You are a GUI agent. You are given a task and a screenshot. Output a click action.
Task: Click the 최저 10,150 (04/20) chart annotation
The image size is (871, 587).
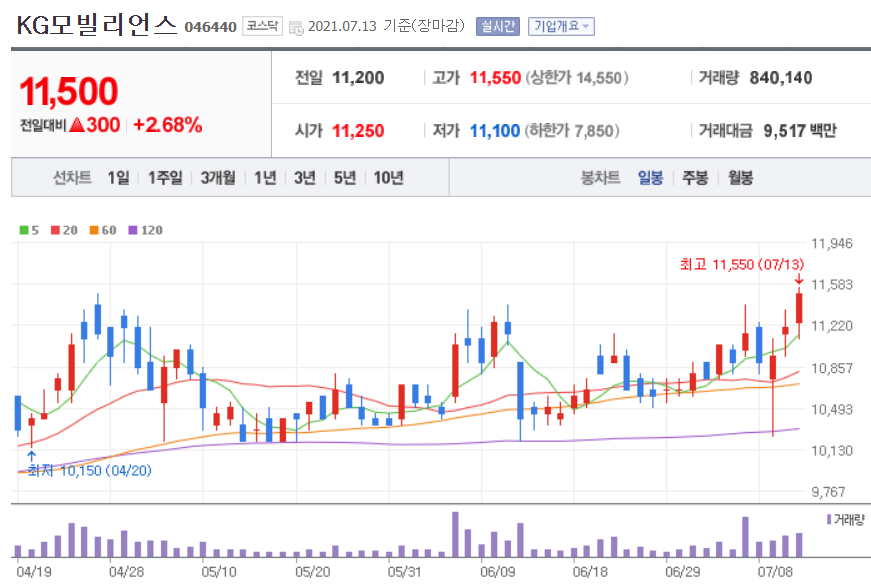(89, 471)
